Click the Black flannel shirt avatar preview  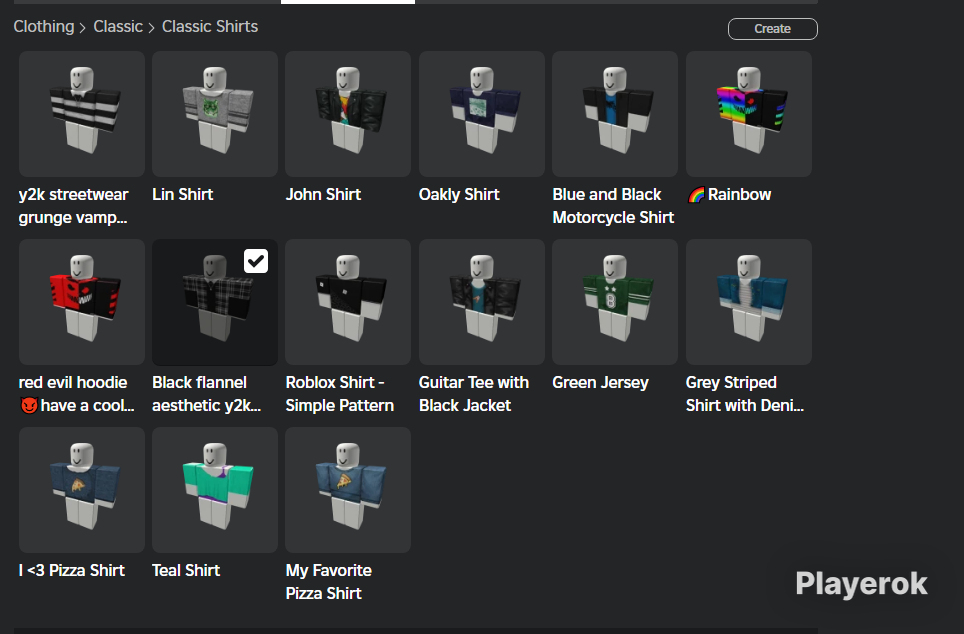tap(215, 302)
